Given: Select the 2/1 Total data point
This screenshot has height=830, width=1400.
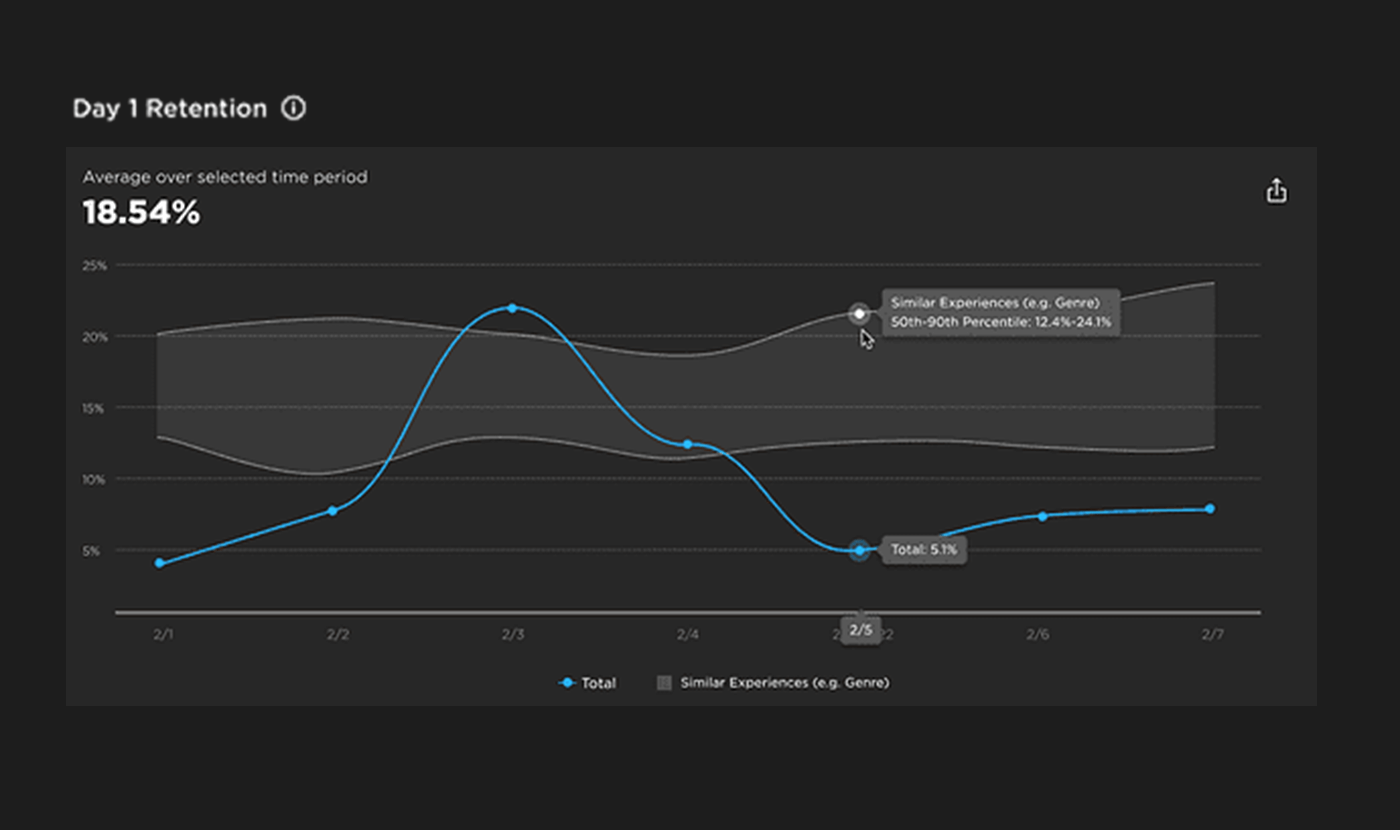Looking at the screenshot, I should [x=159, y=563].
